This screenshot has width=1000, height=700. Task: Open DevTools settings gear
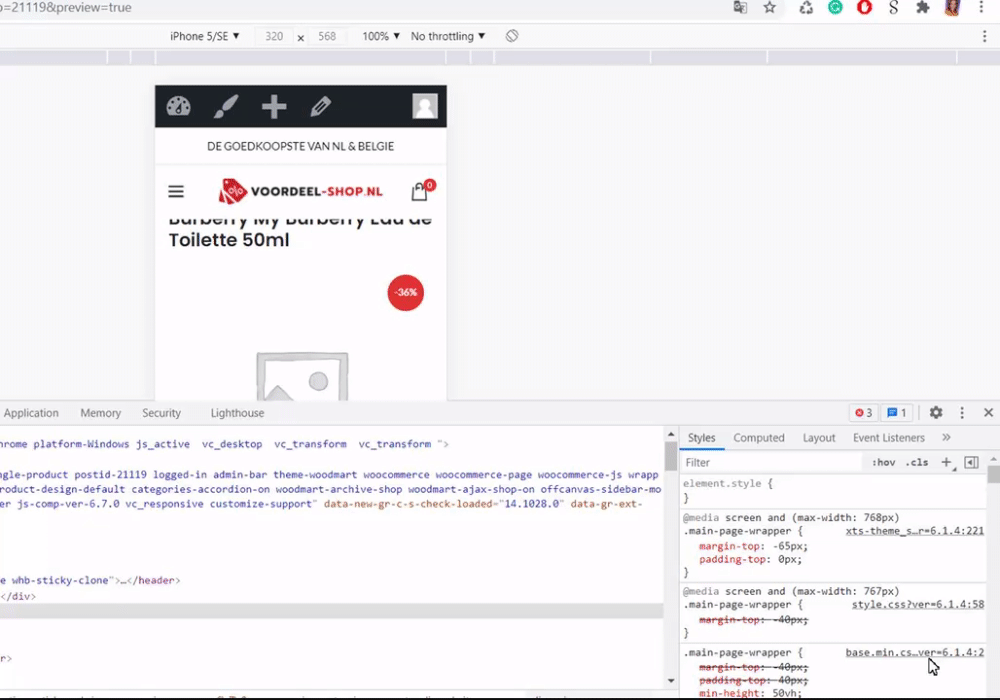(x=936, y=412)
